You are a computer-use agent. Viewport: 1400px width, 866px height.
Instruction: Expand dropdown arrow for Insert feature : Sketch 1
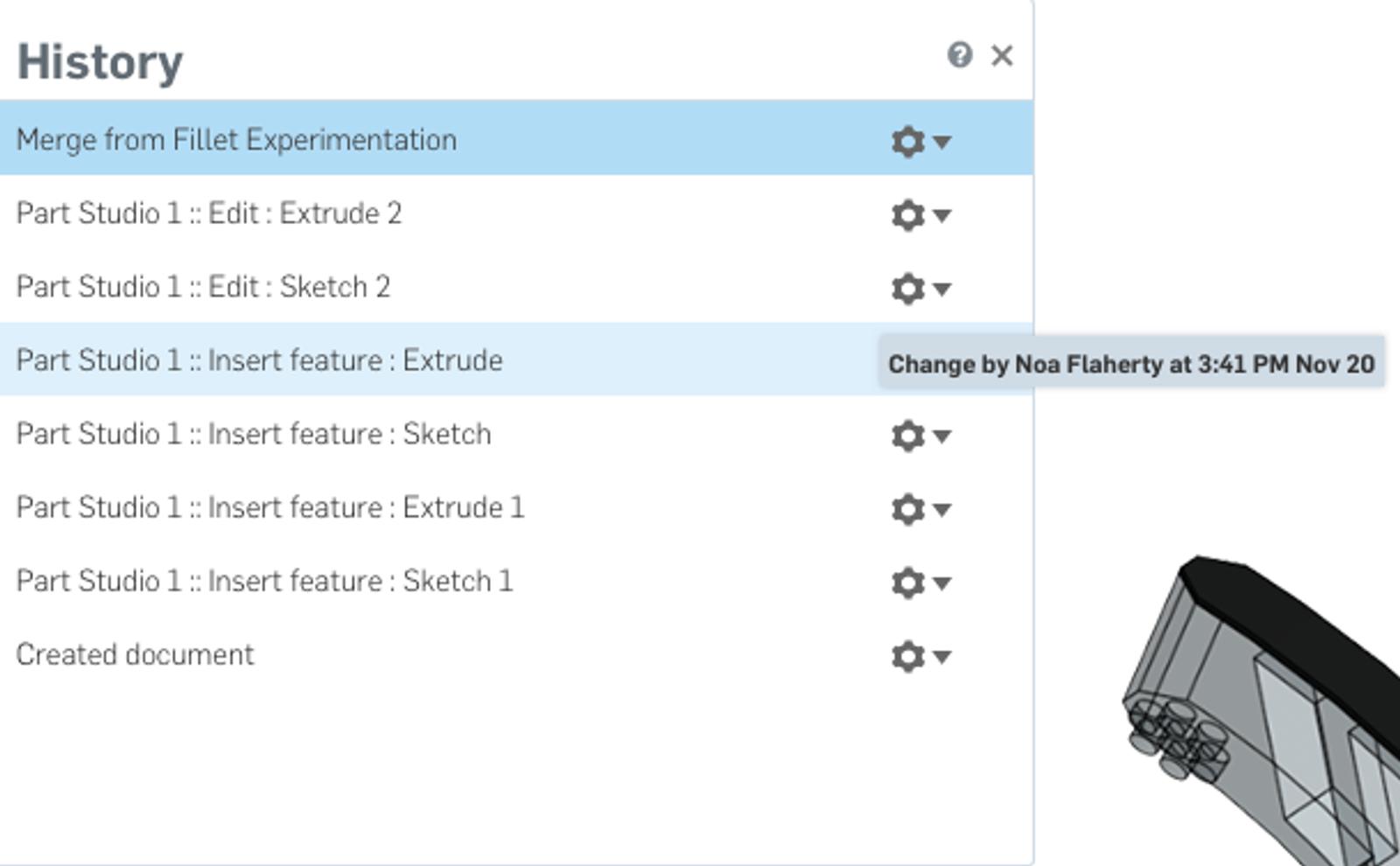(x=942, y=583)
